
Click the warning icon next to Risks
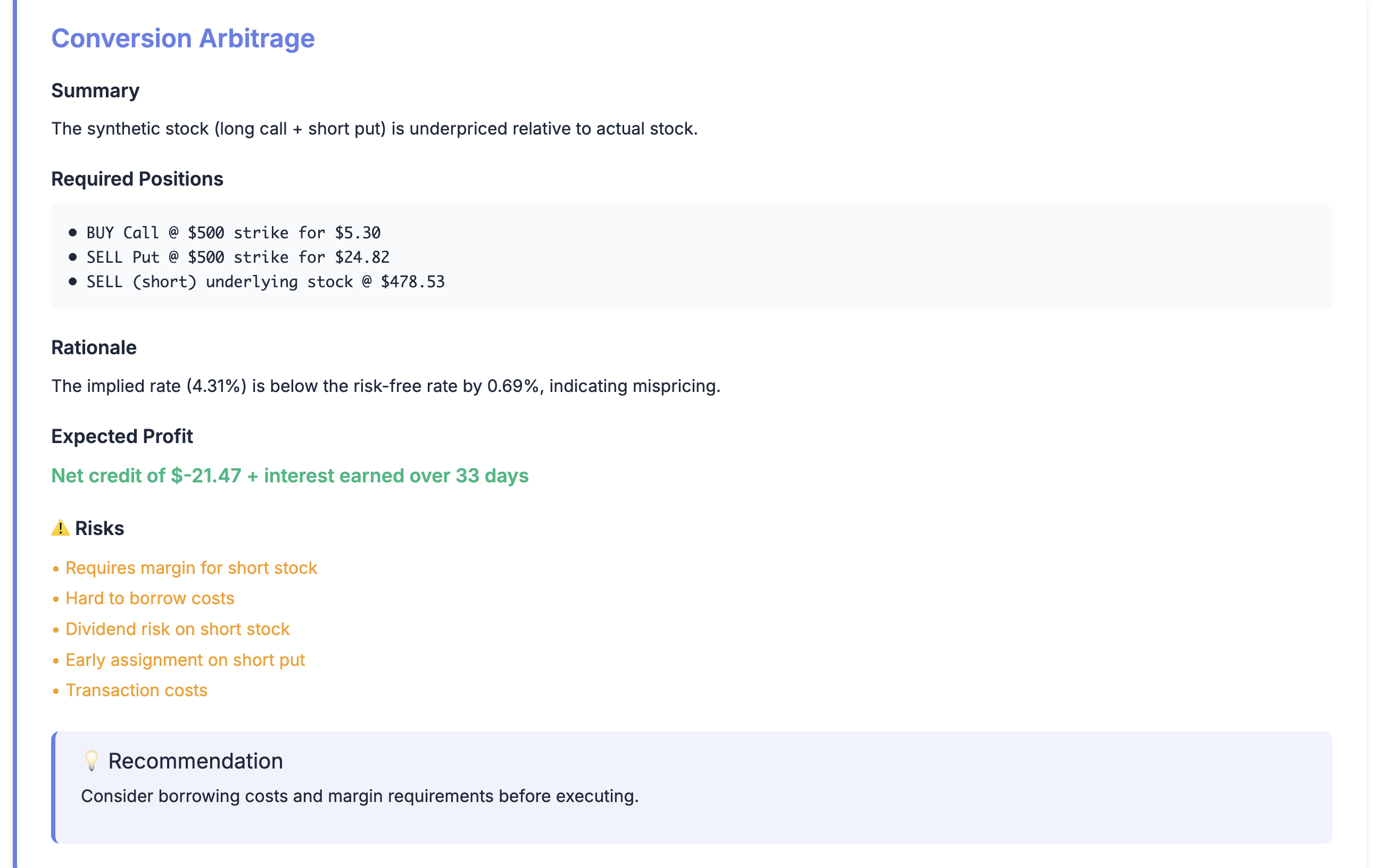point(61,528)
